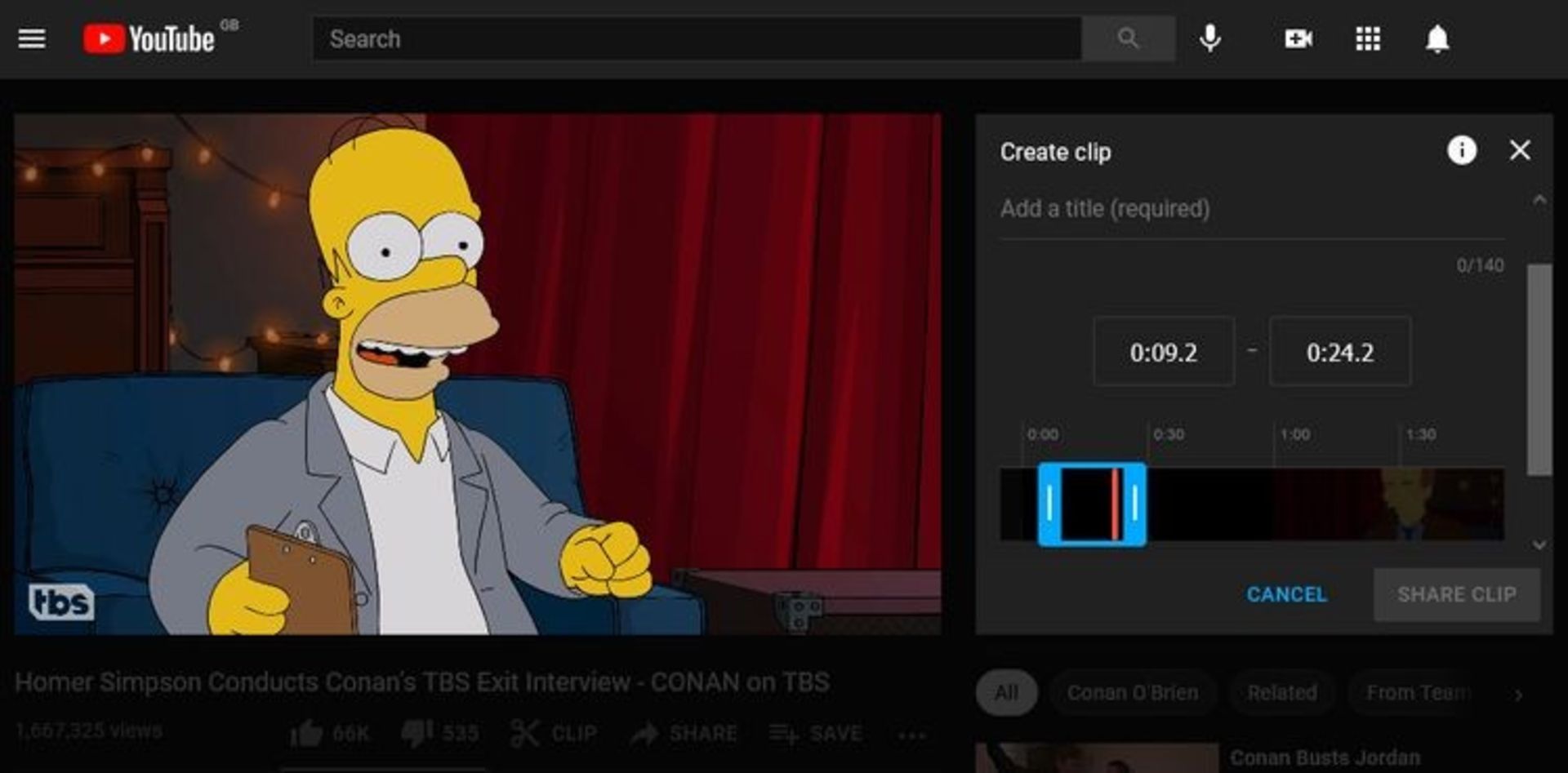This screenshot has width=1568, height=773.
Task: Show more chips with right chevron
Action: tap(1519, 695)
